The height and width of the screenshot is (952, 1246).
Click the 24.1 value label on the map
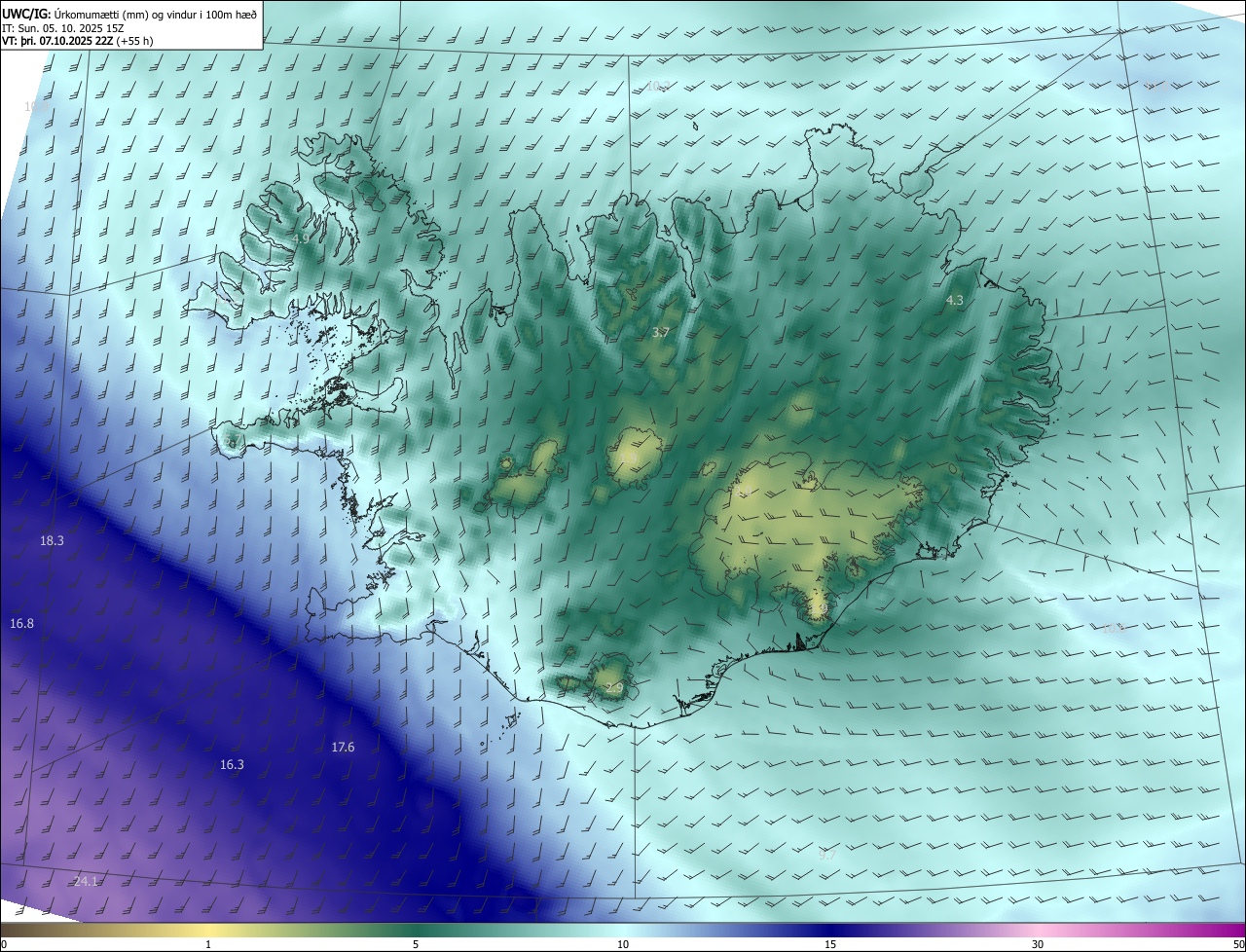tap(86, 881)
